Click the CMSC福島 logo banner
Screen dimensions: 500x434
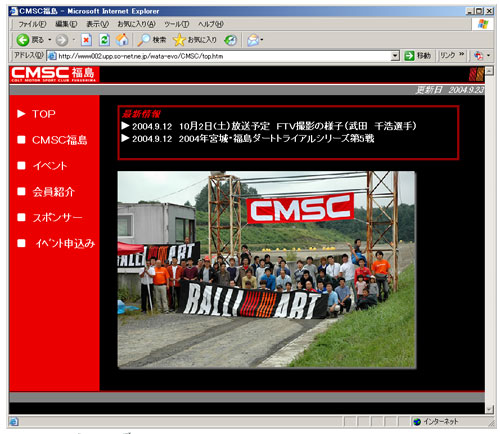click(x=54, y=74)
